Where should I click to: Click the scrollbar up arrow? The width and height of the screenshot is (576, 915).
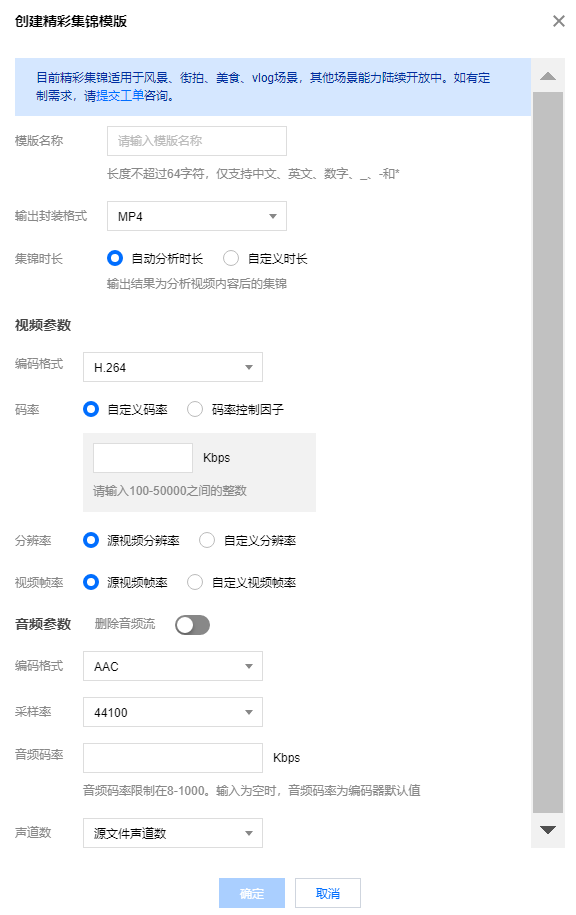pos(547,76)
